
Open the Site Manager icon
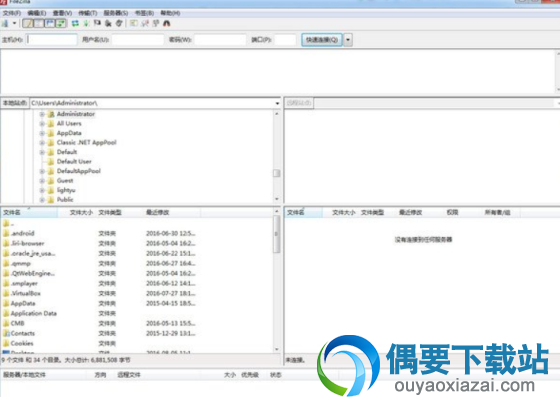point(5,24)
